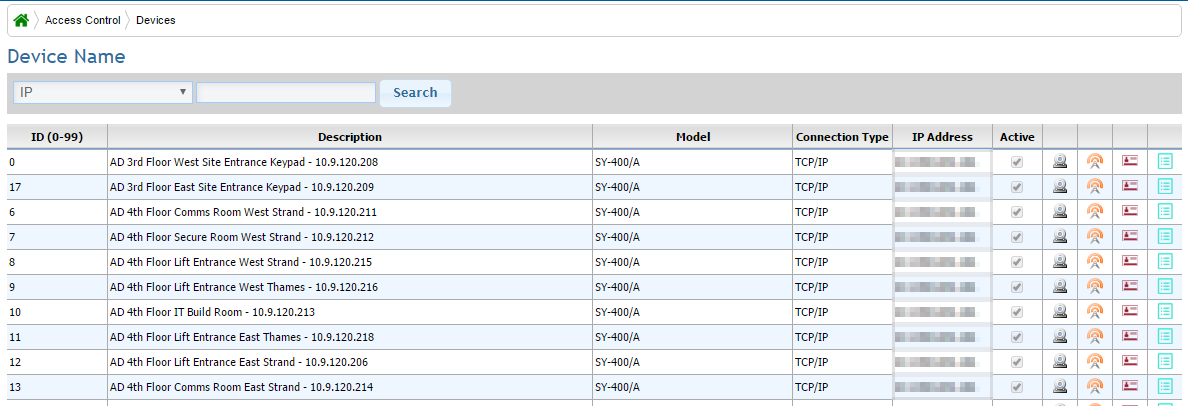Open list icon for Lift Entrance East Thames
Screen dimensions: 1188x406
click(1165, 336)
